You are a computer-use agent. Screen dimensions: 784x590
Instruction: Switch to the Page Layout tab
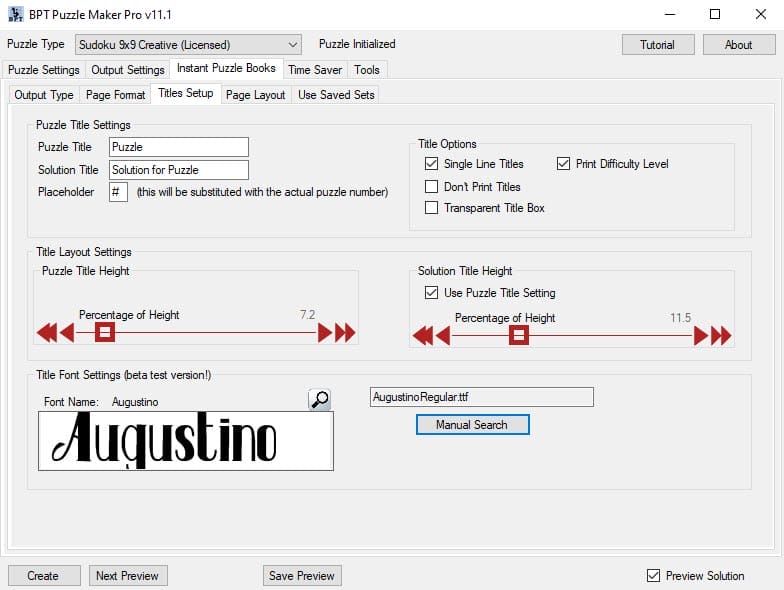(x=255, y=95)
